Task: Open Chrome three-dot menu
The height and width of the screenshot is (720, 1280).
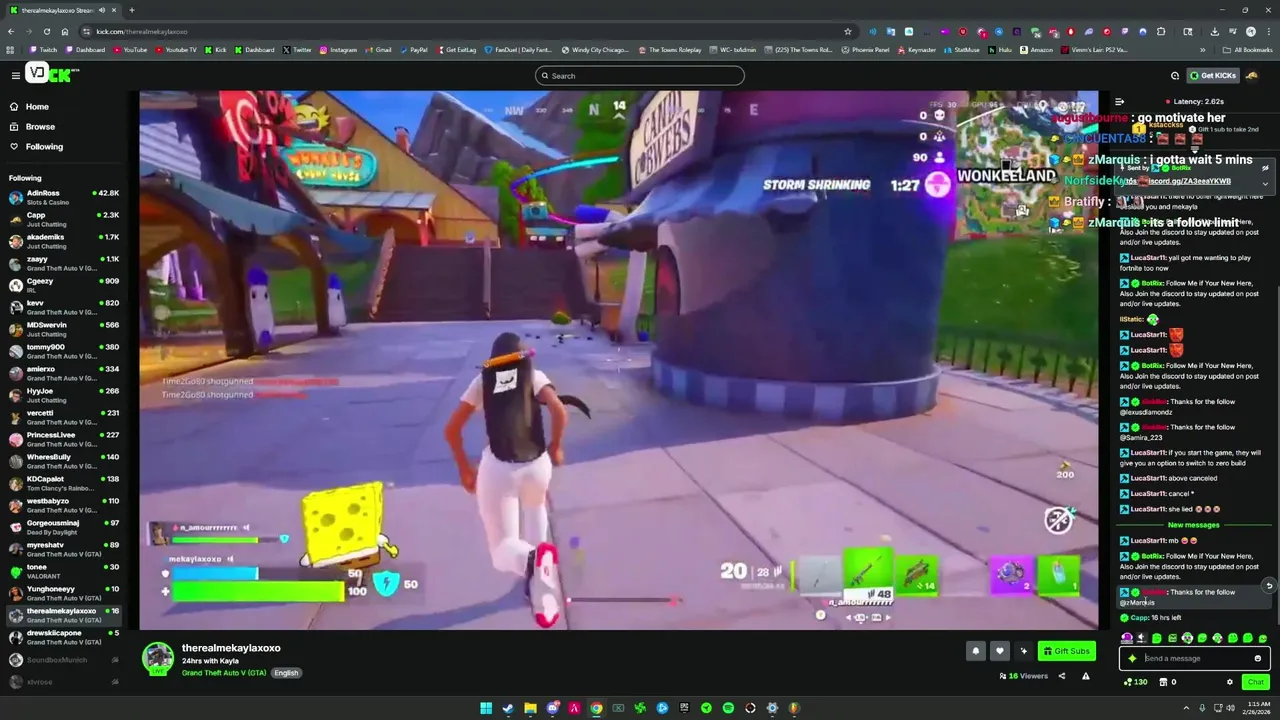Action: pyautogui.click(x=1269, y=31)
